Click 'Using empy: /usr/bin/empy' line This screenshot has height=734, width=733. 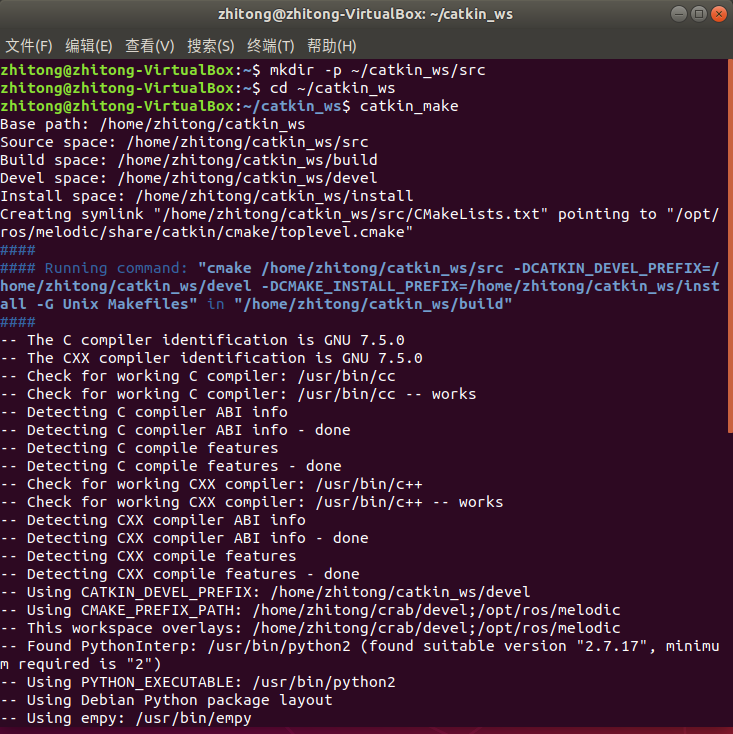tap(126, 719)
